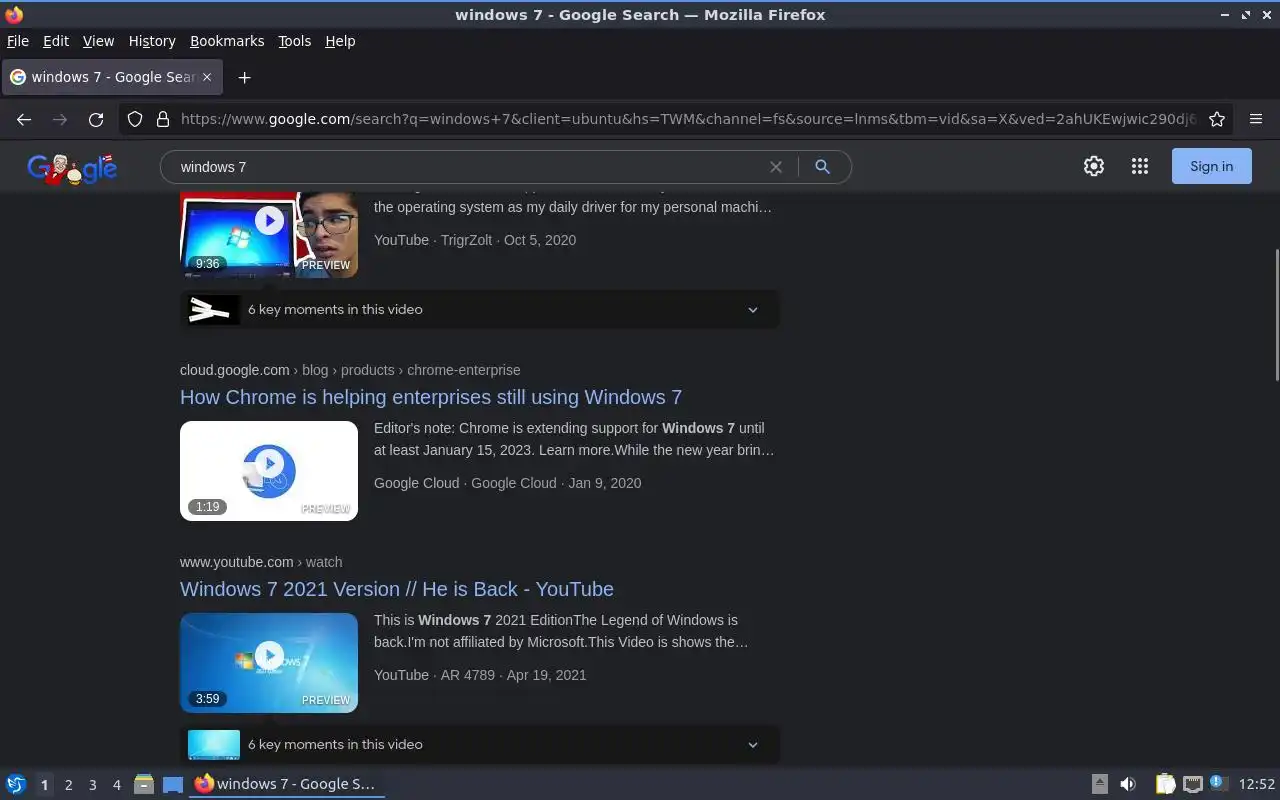Screen dimensions: 1280x800
Task: Switch to workspace 4
Action: coord(117,785)
